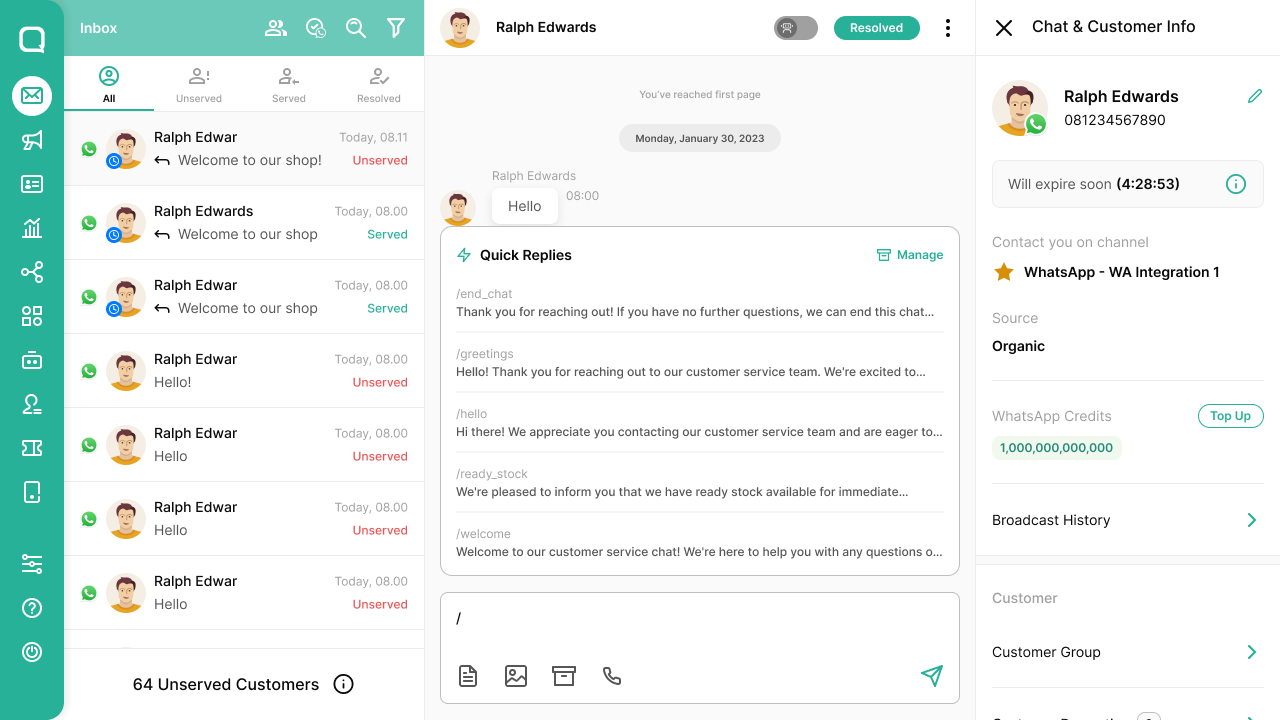
Task: Expand Broadcast History
Action: (1128, 520)
